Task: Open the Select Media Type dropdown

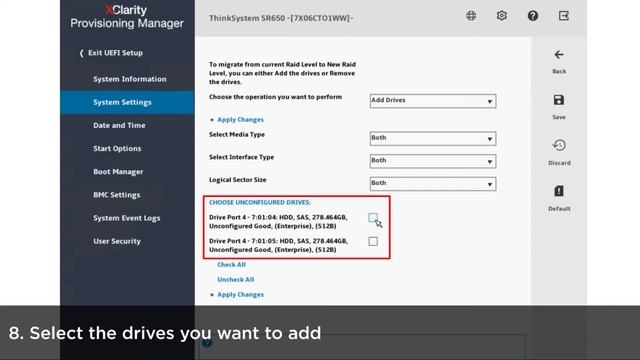Action: 433,138
